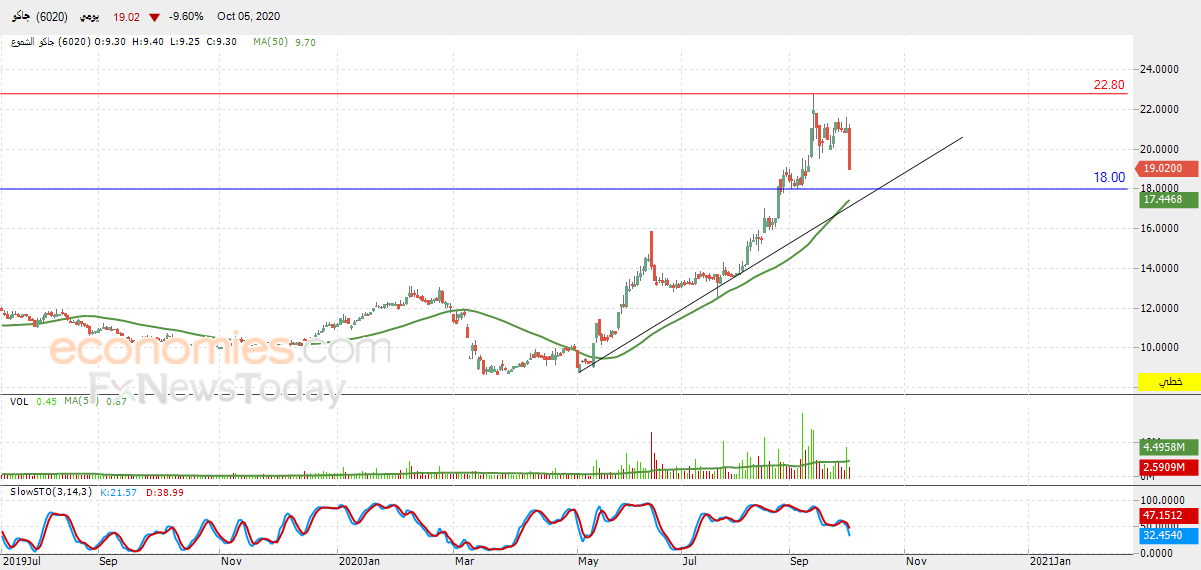The width and height of the screenshot is (1201, 570).
Task: Click the 18.00 support level label
Action: point(1108,177)
